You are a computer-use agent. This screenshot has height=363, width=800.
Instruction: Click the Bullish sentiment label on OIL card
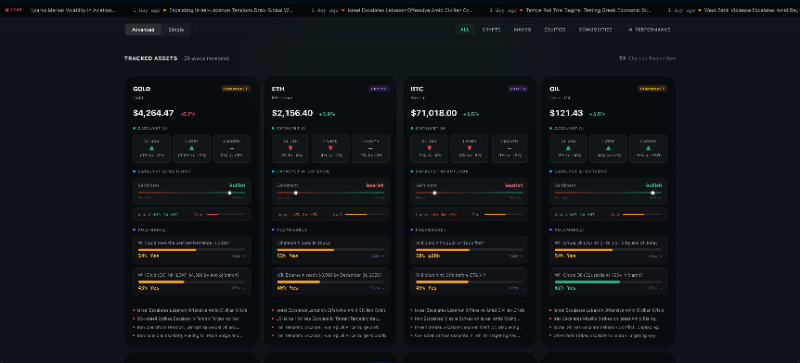click(654, 185)
